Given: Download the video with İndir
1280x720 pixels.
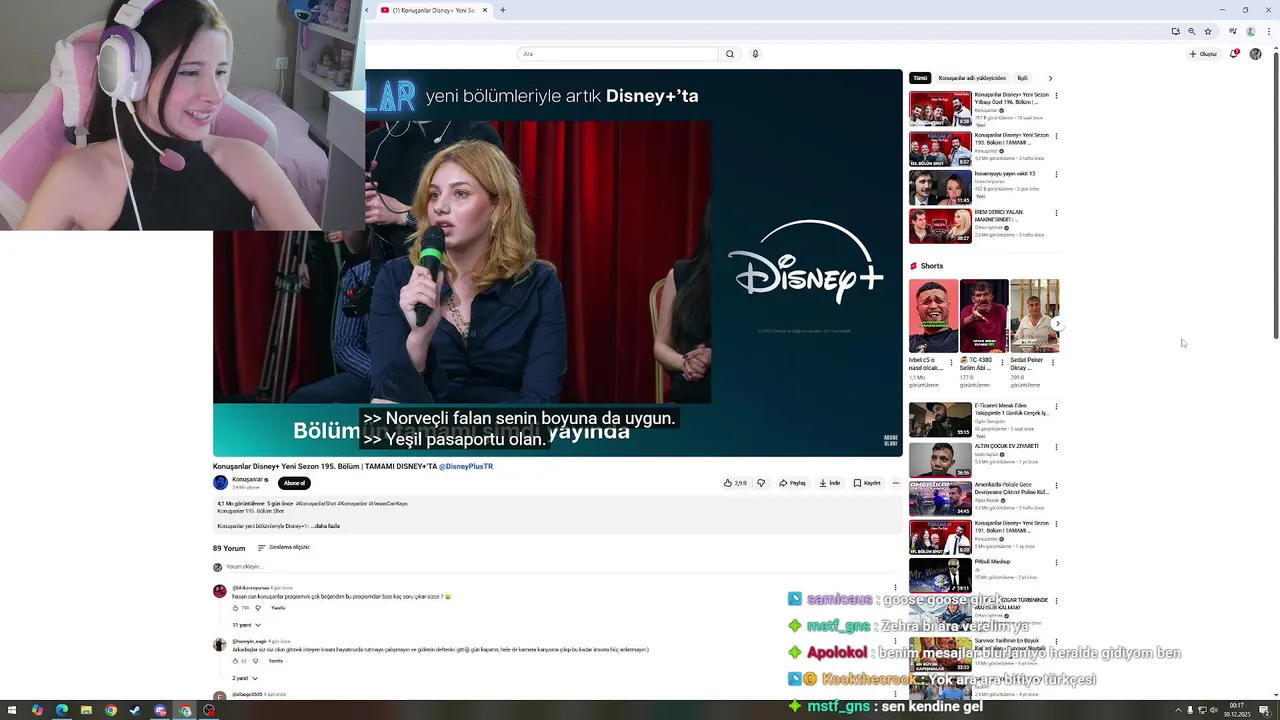Looking at the screenshot, I should click(830, 483).
